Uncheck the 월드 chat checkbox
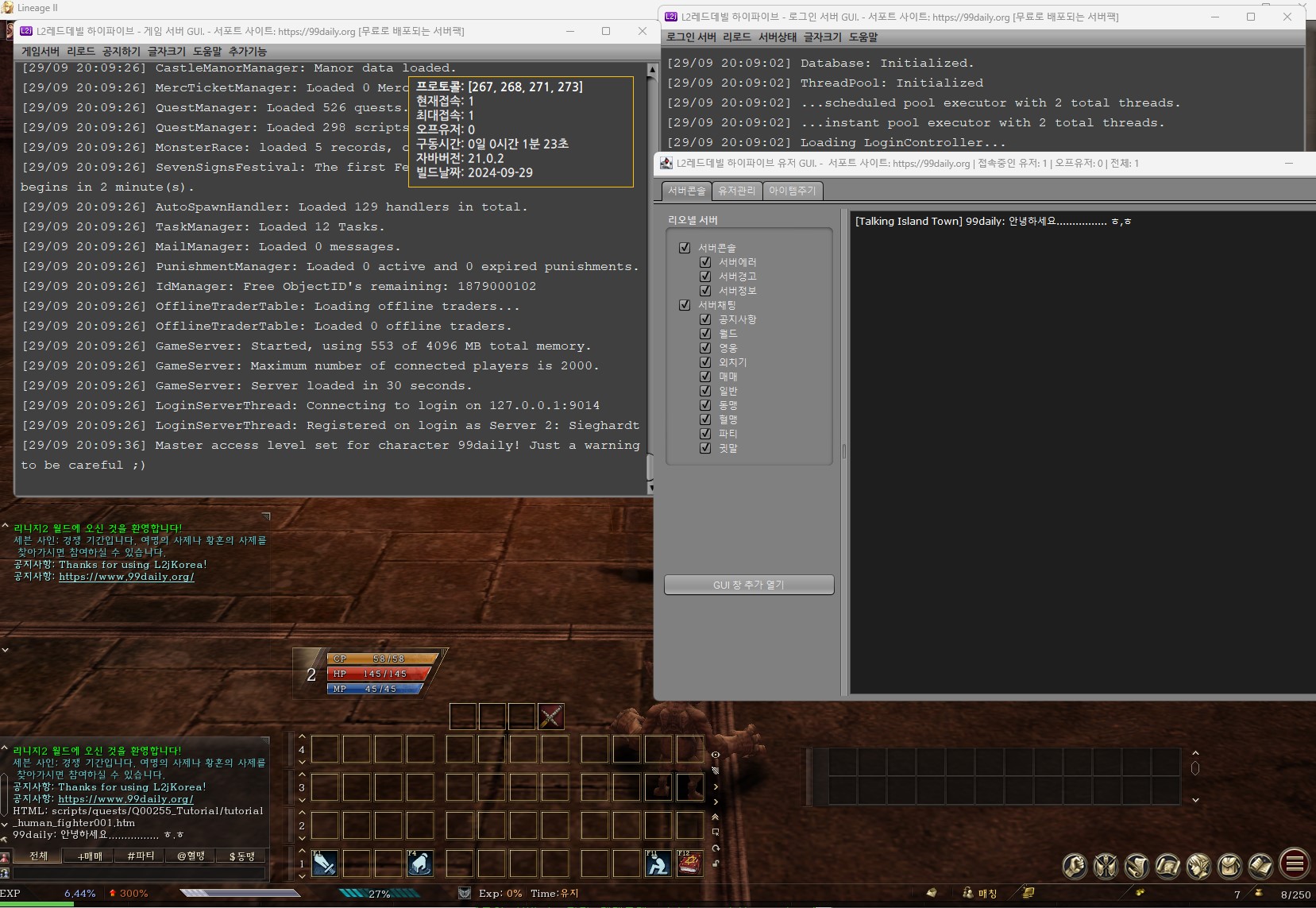The width and height of the screenshot is (1316, 908). click(705, 334)
